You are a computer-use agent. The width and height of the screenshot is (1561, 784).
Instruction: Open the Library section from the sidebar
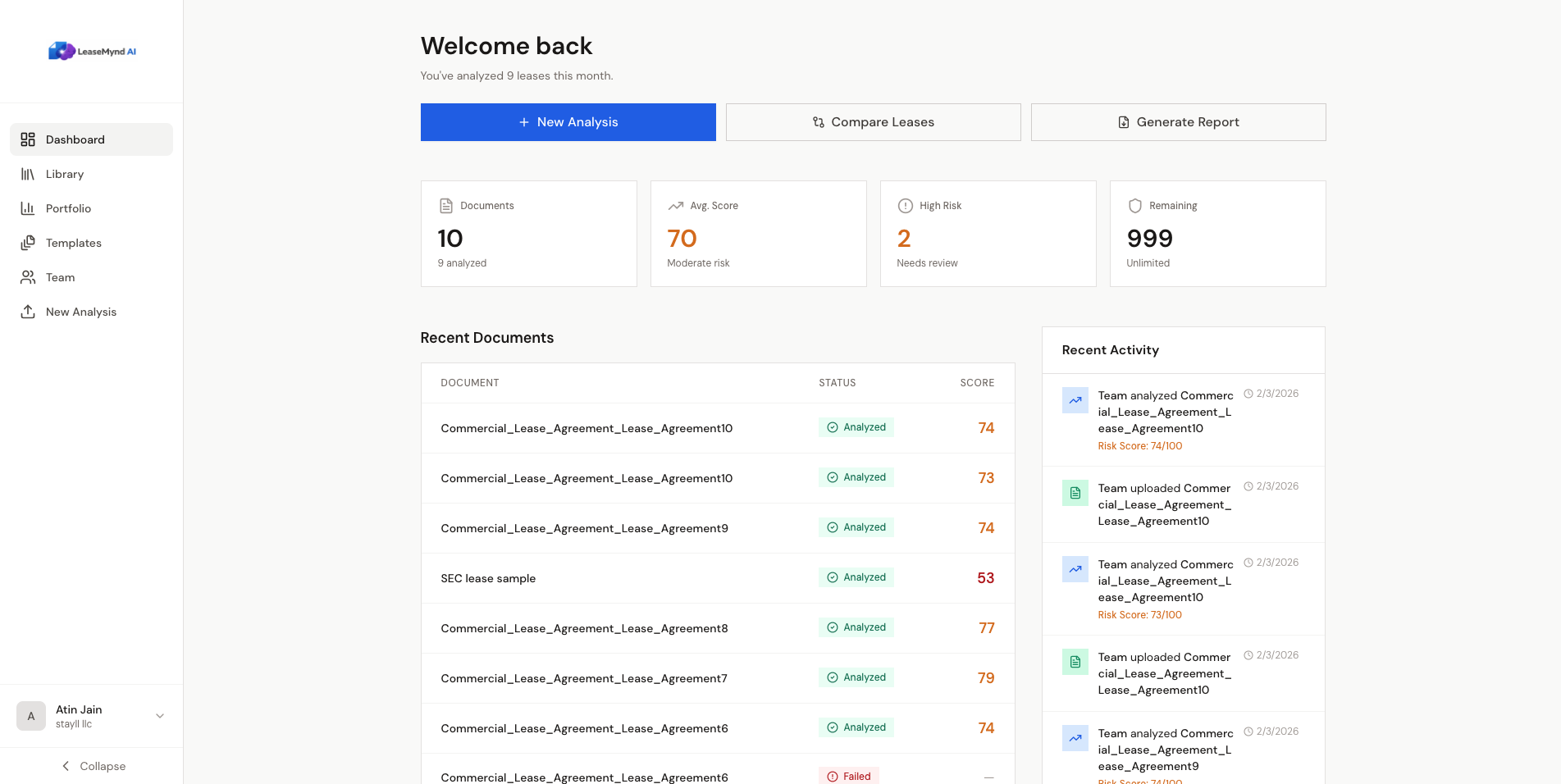pos(64,174)
